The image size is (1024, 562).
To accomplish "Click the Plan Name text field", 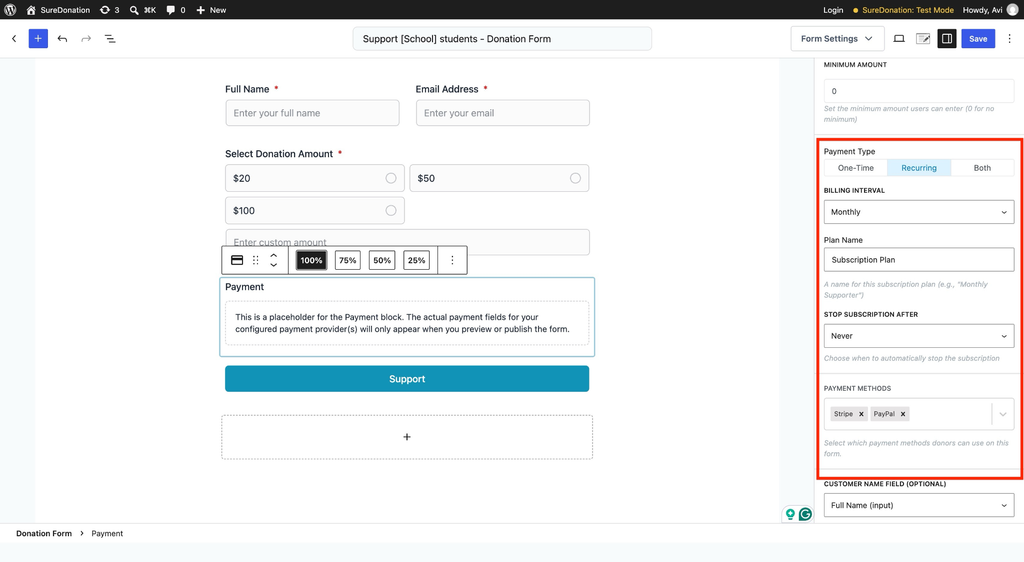I will click(x=919, y=260).
